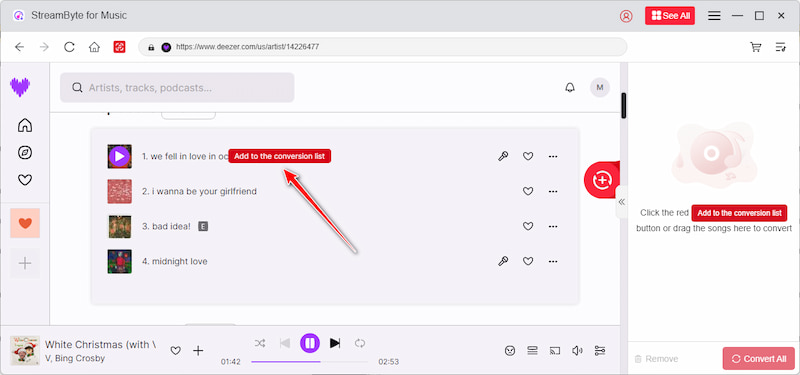Click the deezer URL address bar
The image size is (800, 375).
click(383, 47)
